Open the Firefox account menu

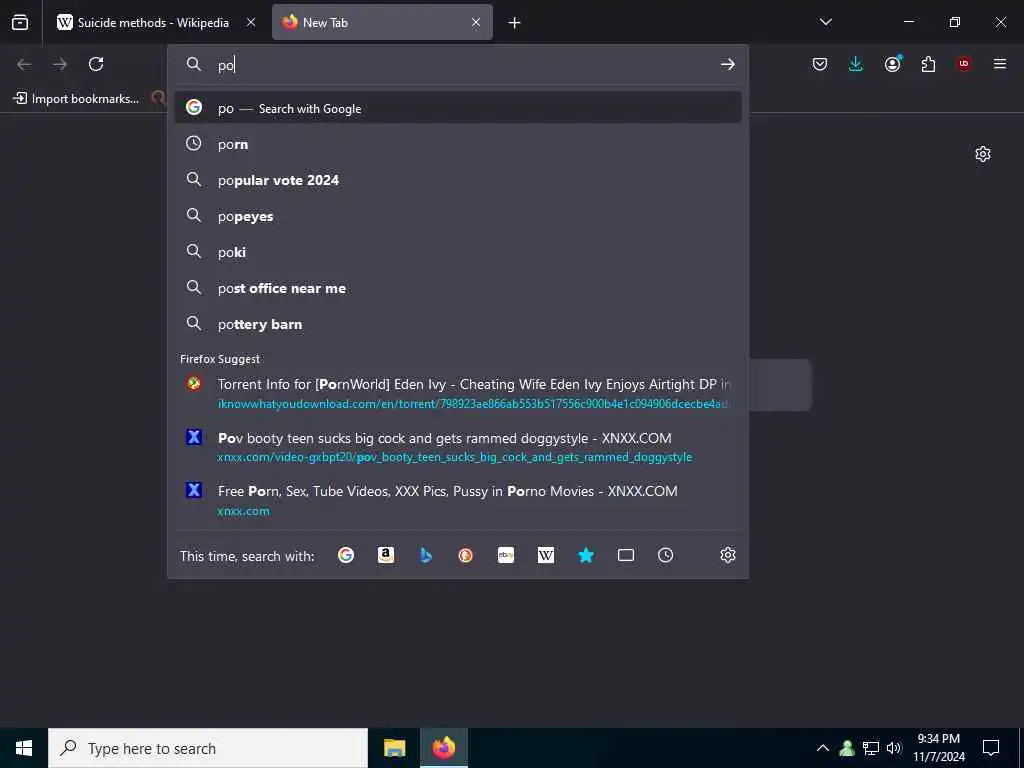point(892,64)
